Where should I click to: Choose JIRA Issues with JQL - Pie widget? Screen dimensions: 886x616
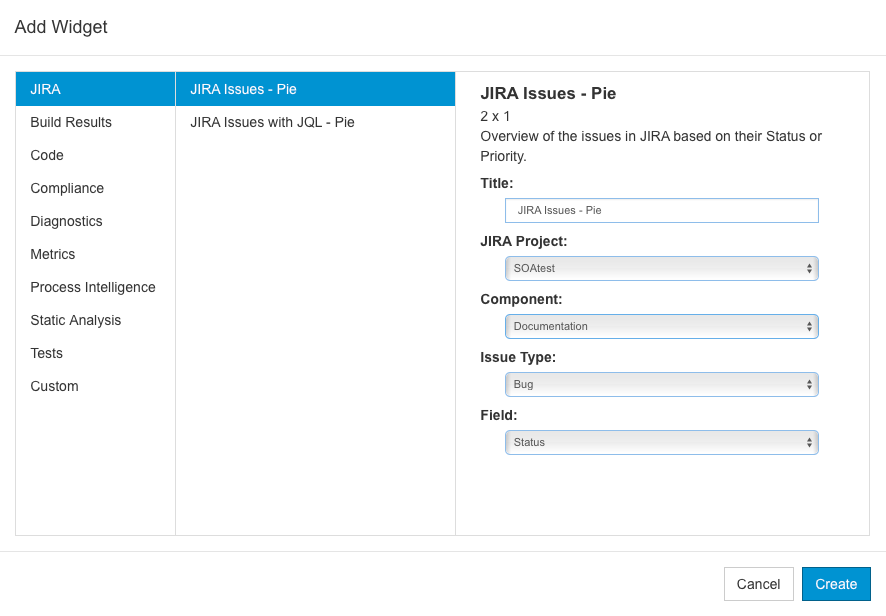[315, 122]
